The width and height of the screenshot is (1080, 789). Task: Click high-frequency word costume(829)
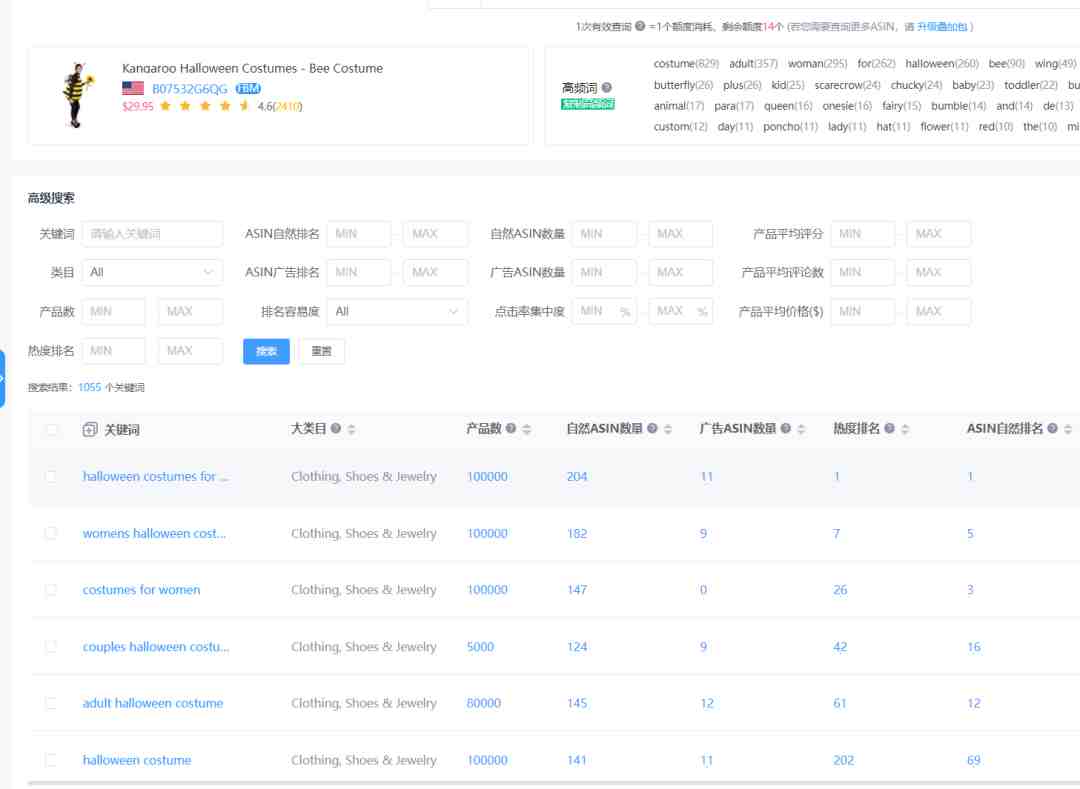(686, 63)
